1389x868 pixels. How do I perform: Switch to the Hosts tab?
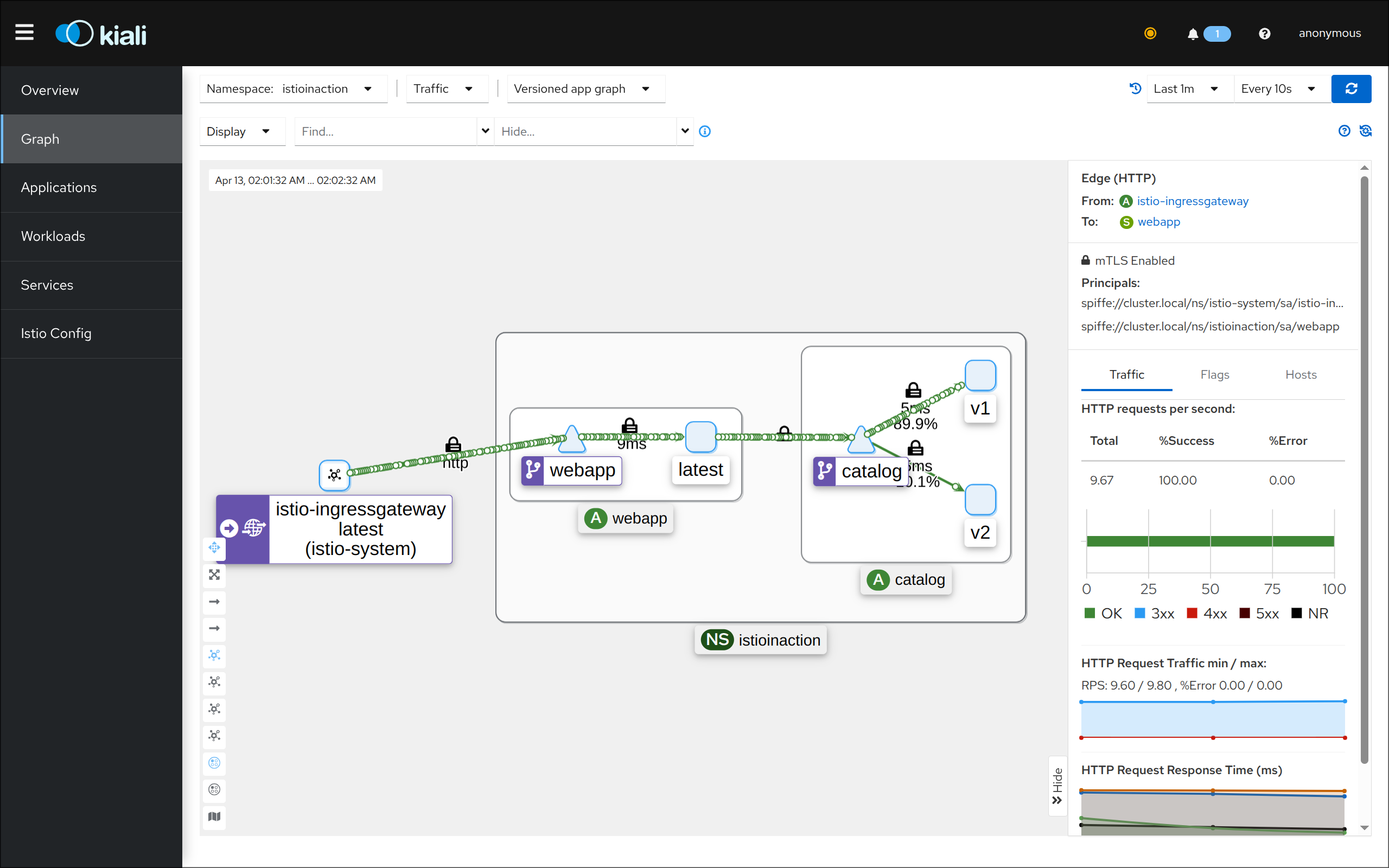coord(1301,374)
